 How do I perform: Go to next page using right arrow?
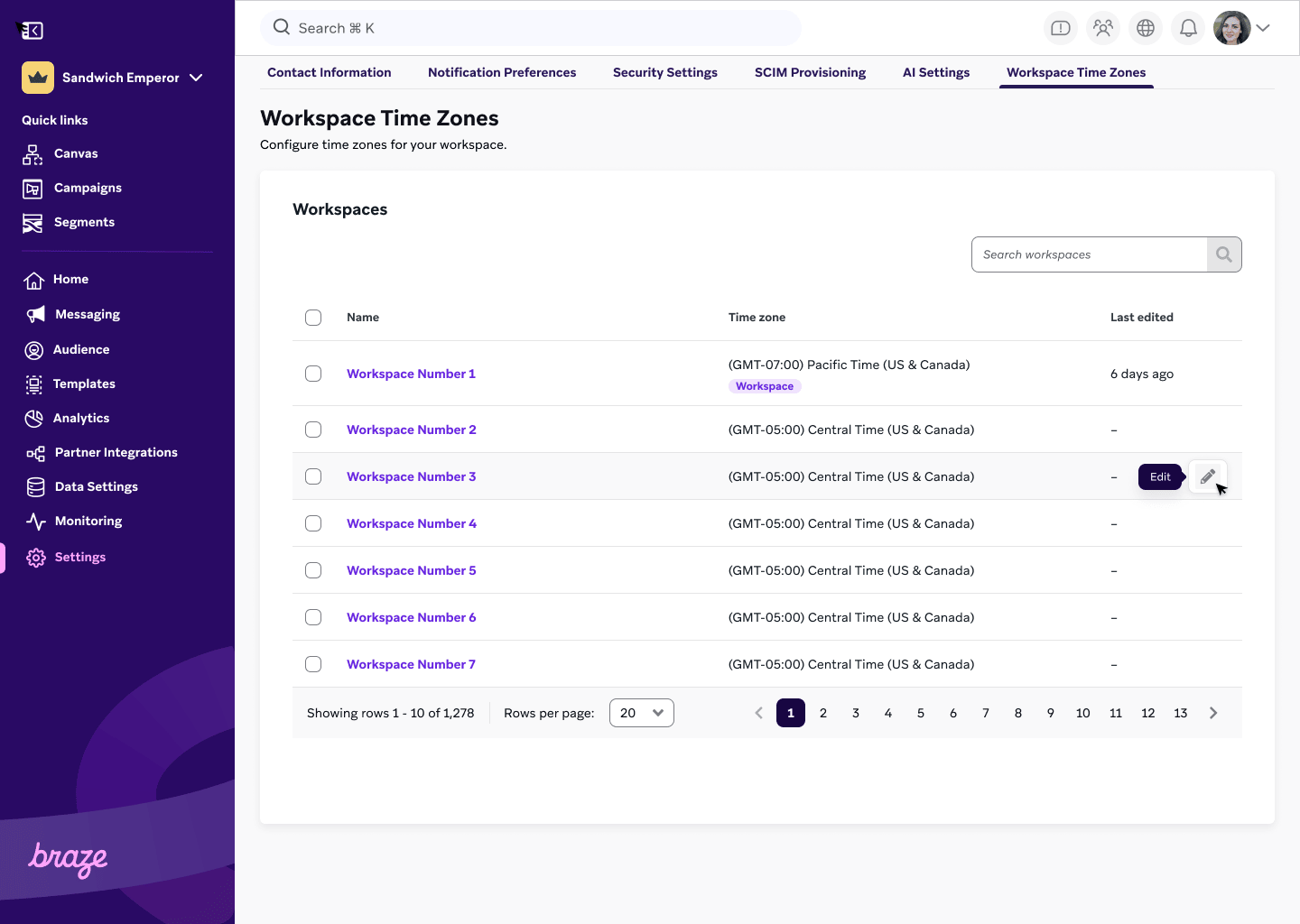(x=1213, y=713)
